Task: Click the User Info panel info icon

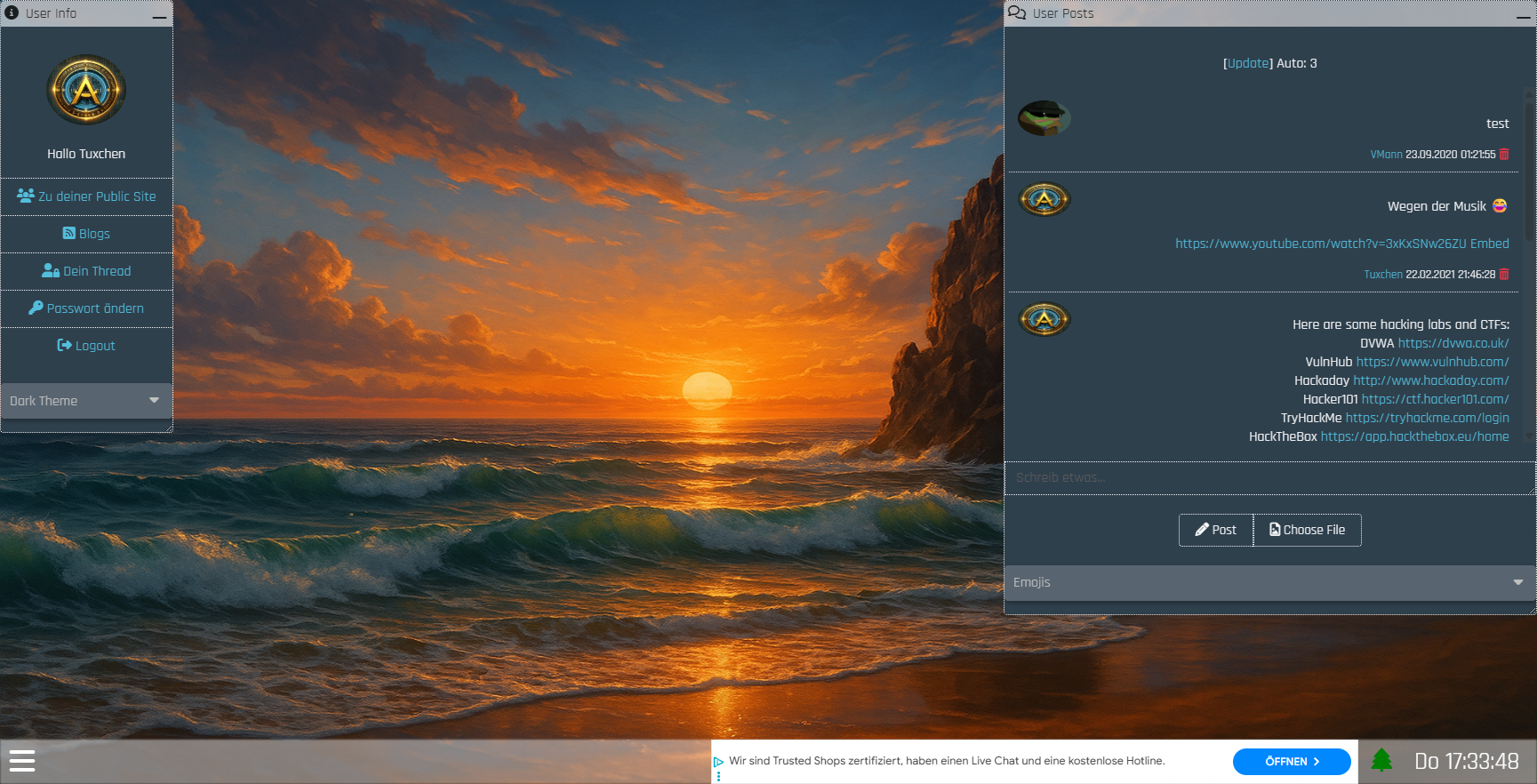Action: [x=12, y=12]
